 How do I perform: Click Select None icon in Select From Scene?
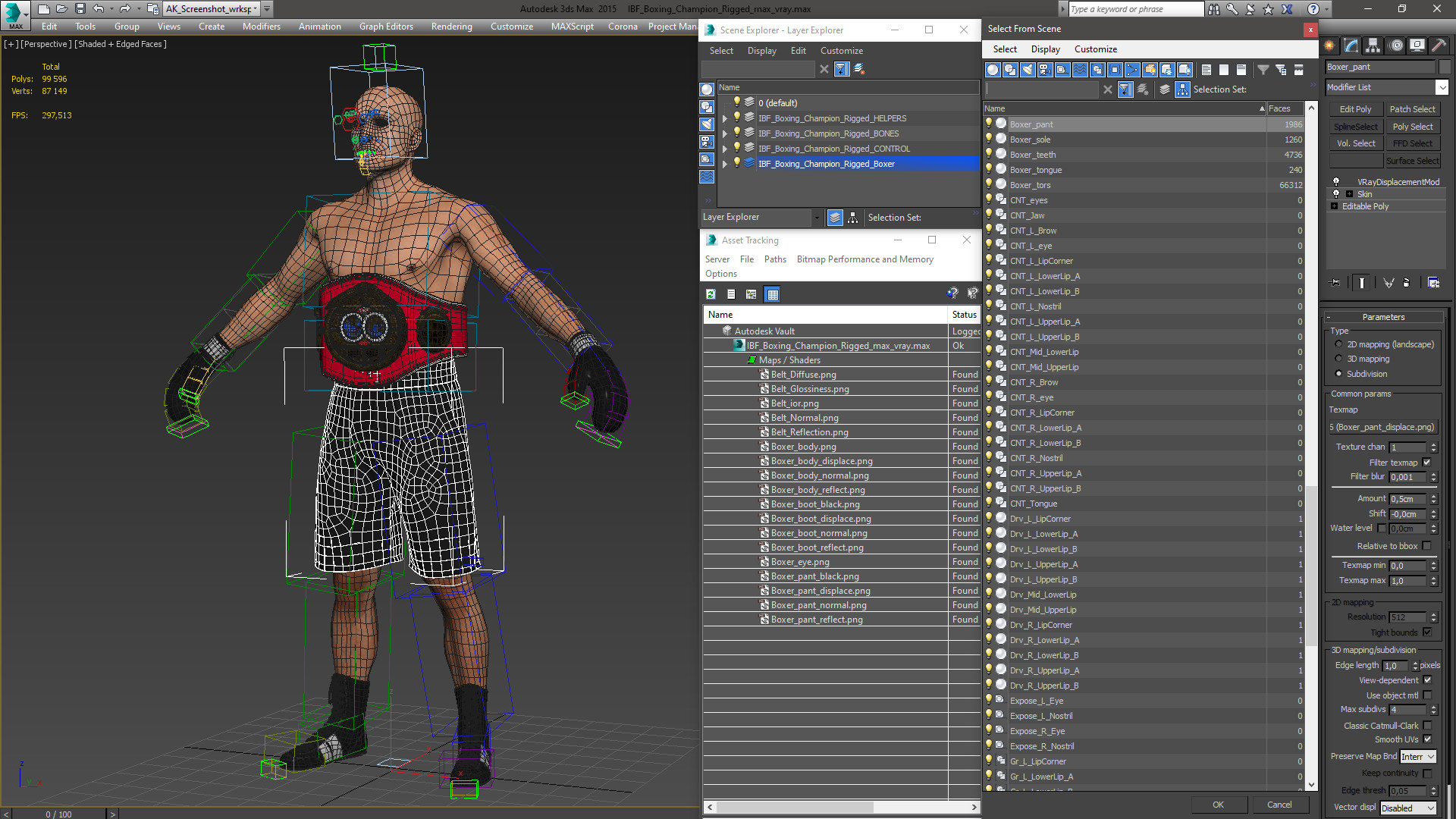coord(1224,70)
